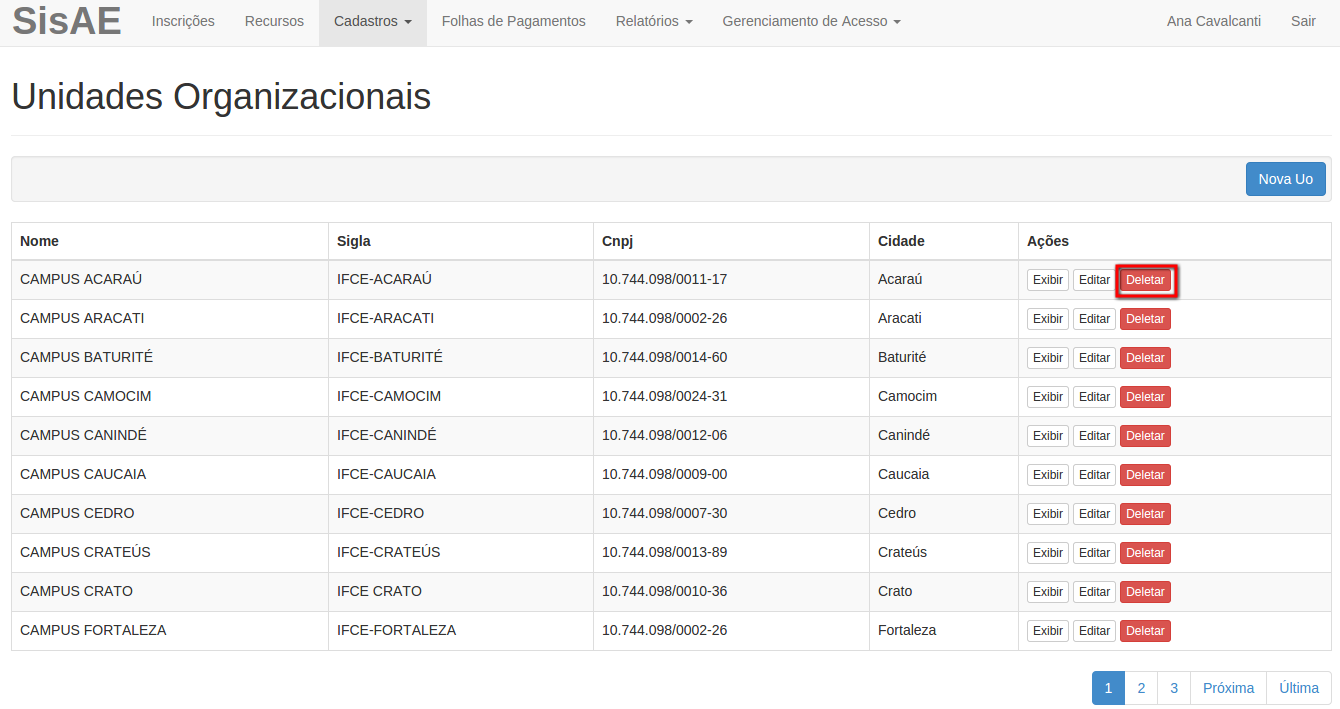1340x709 pixels.
Task: Show details of CAMPUS BATURITÉ
Action: [1048, 358]
